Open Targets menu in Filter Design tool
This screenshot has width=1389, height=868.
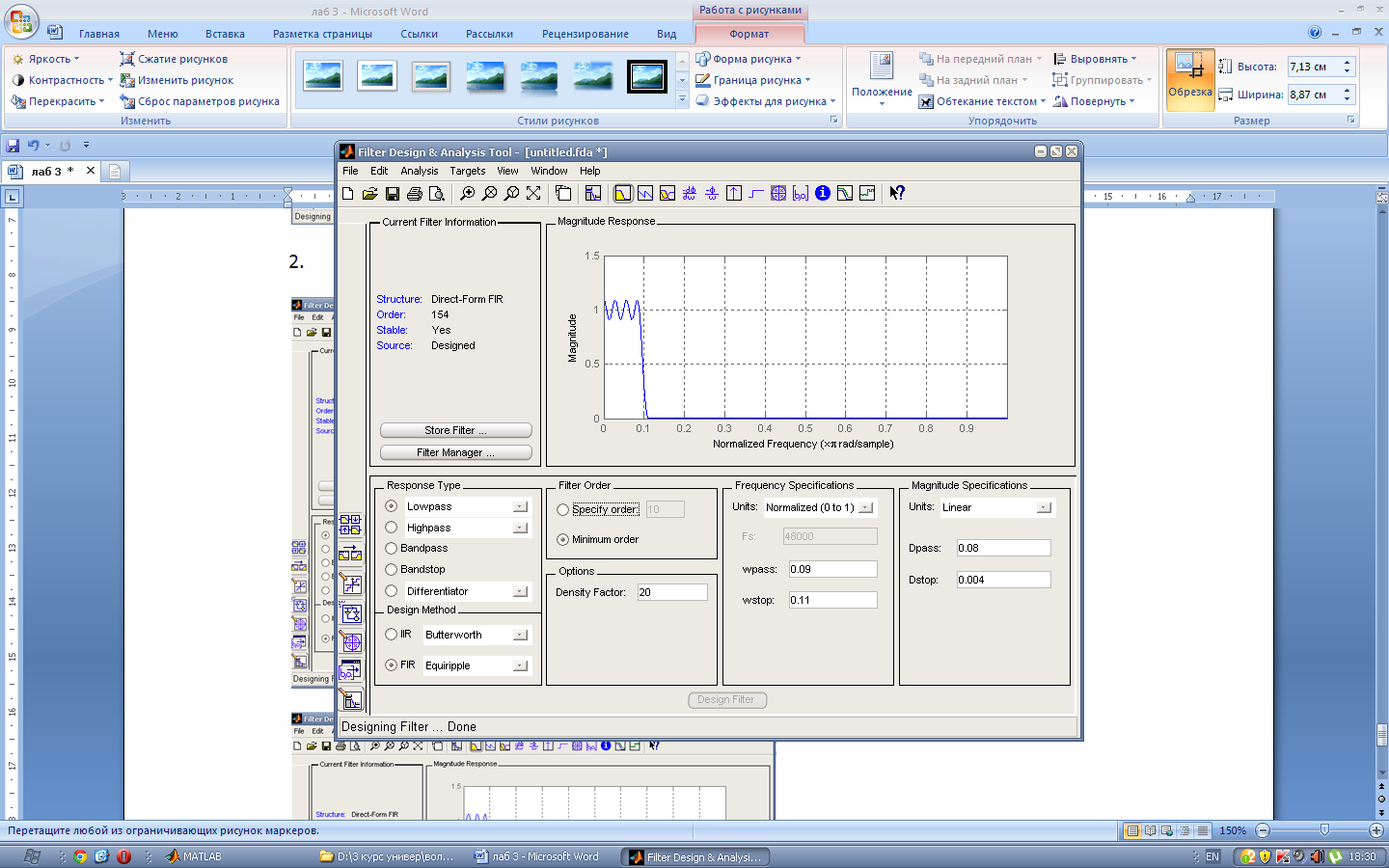pyautogui.click(x=468, y=171)
